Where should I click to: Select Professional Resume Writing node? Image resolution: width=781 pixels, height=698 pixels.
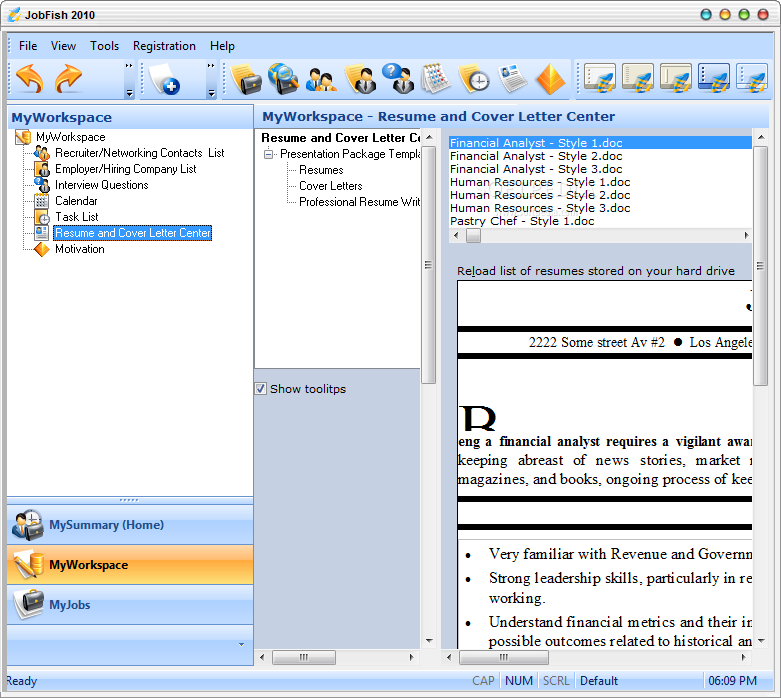click(x=359, y=202)
